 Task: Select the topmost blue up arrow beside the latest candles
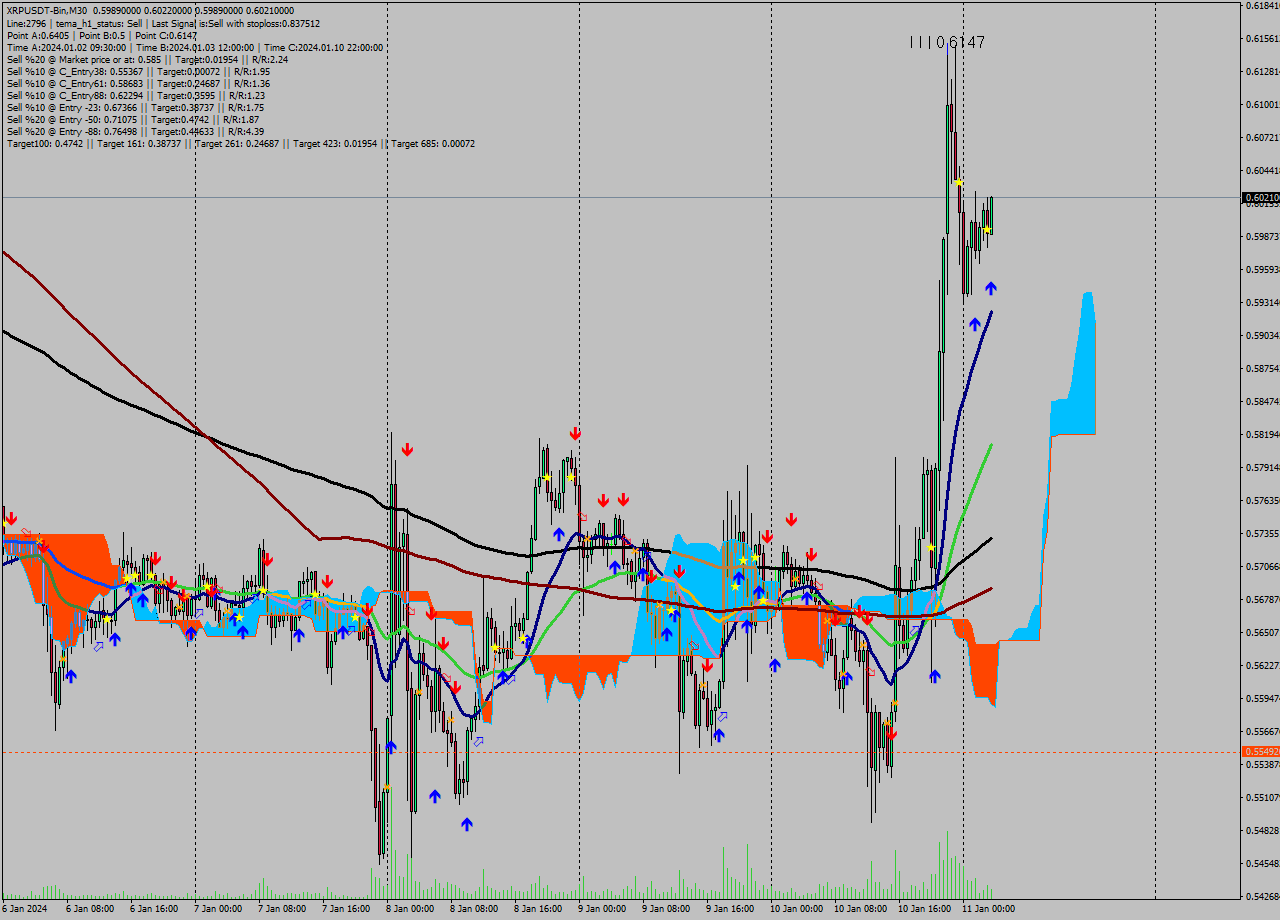(991, 288)
